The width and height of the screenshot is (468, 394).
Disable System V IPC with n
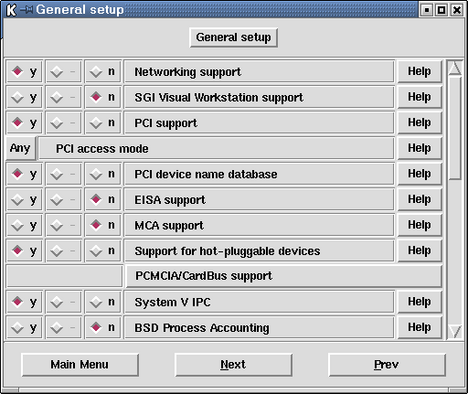click(103, 302)
